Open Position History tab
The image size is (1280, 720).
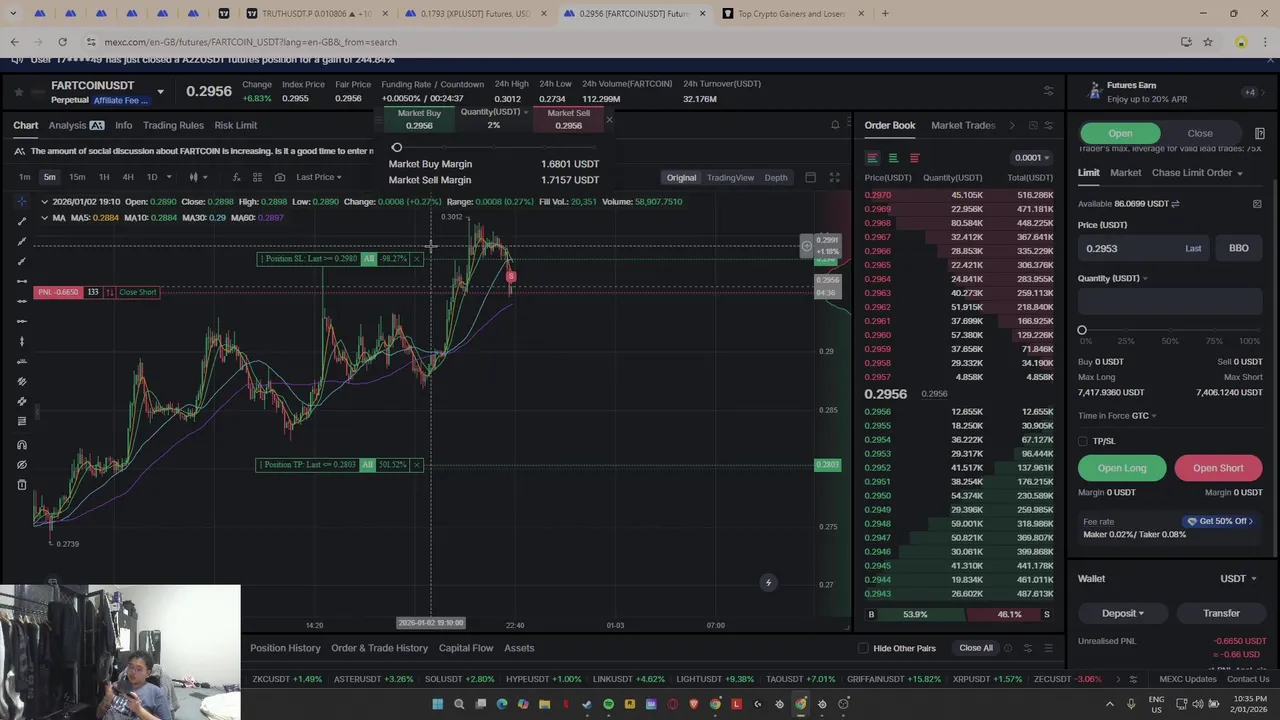tap(285, 648)
